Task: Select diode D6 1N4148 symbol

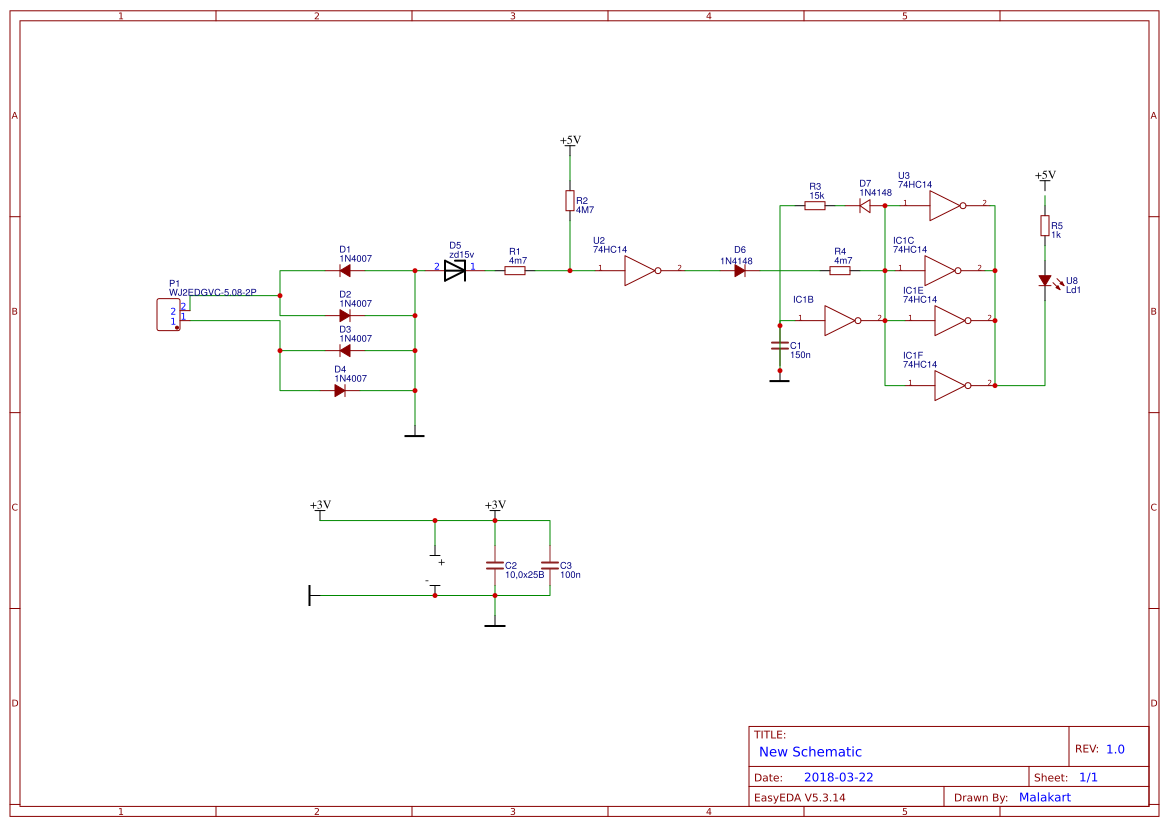Action: click(740, 271)
